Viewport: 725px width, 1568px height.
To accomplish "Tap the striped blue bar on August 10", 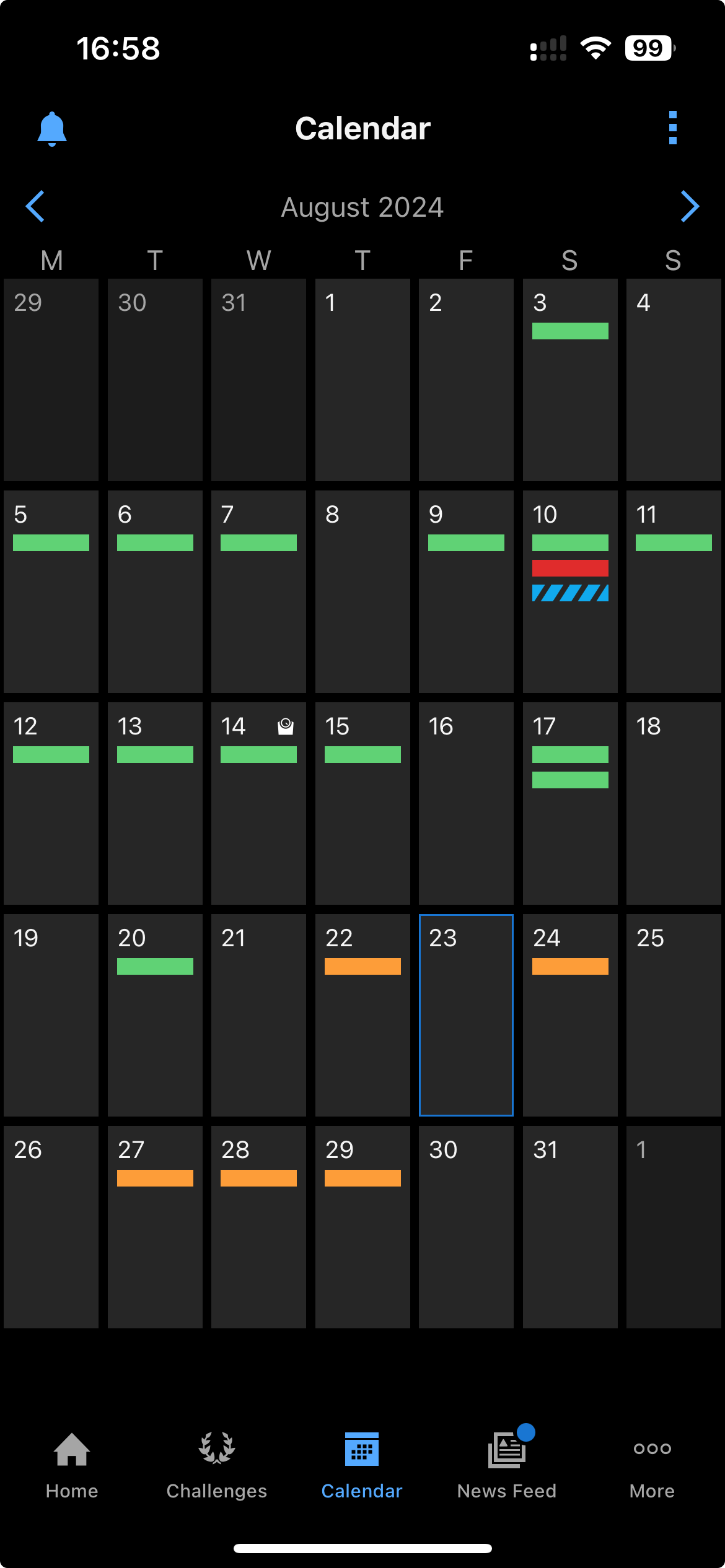I will 570,593.
